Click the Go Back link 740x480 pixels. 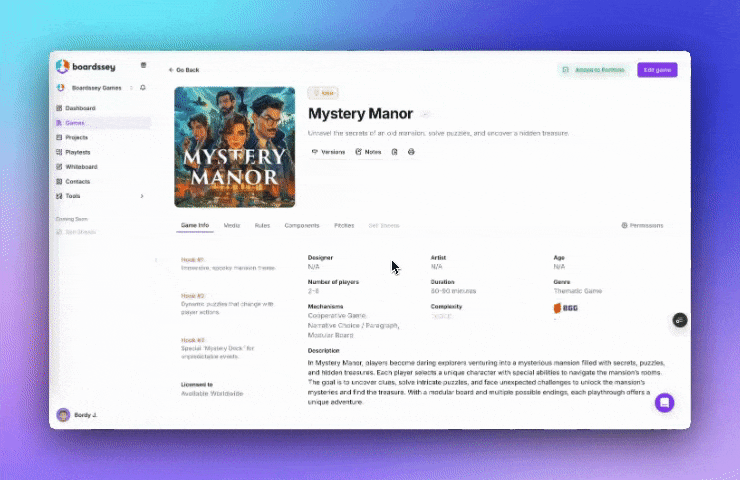[x=184, y=70]
